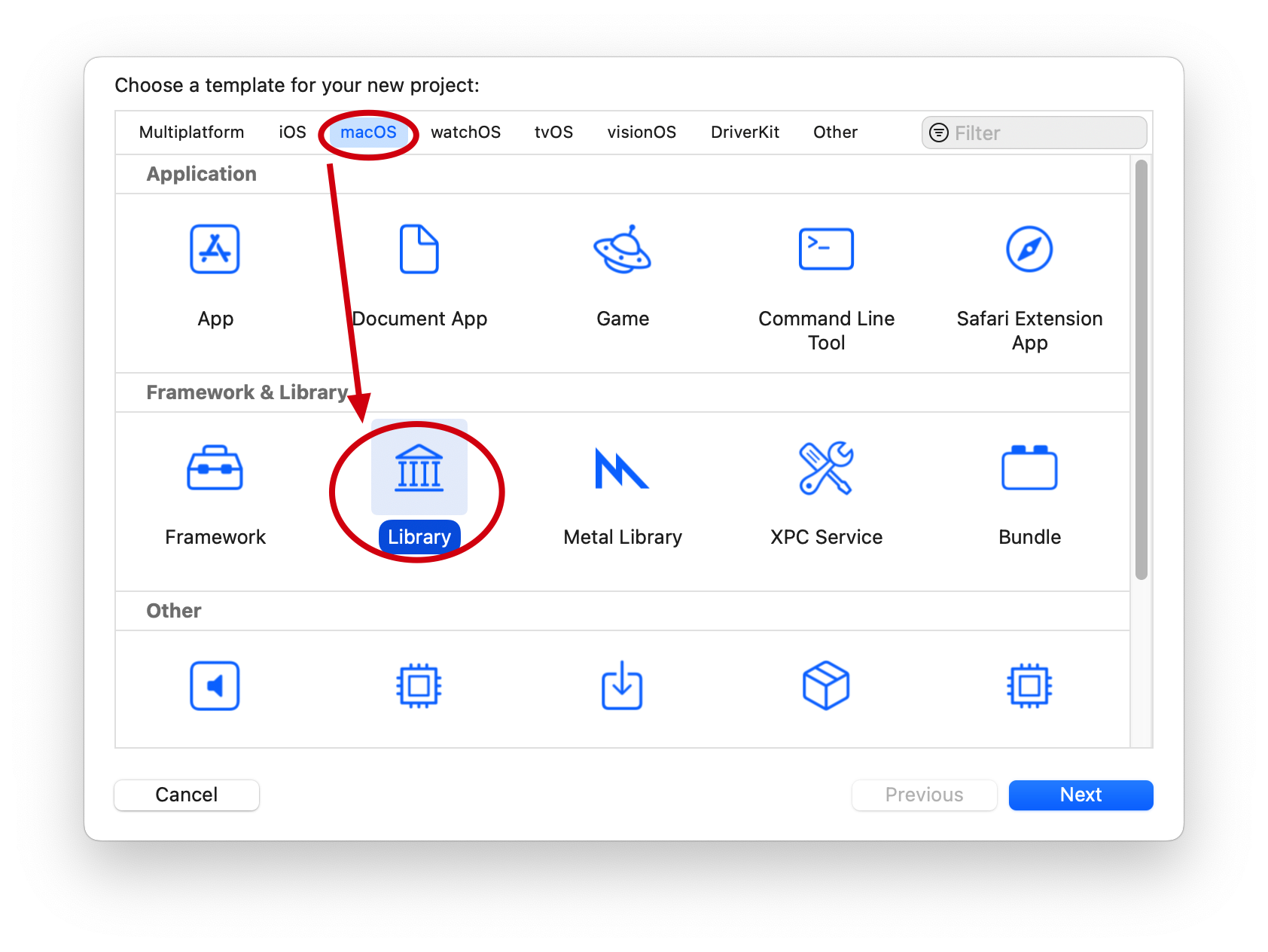
Task: Click the XPC Service label
Action: point(826,537)
